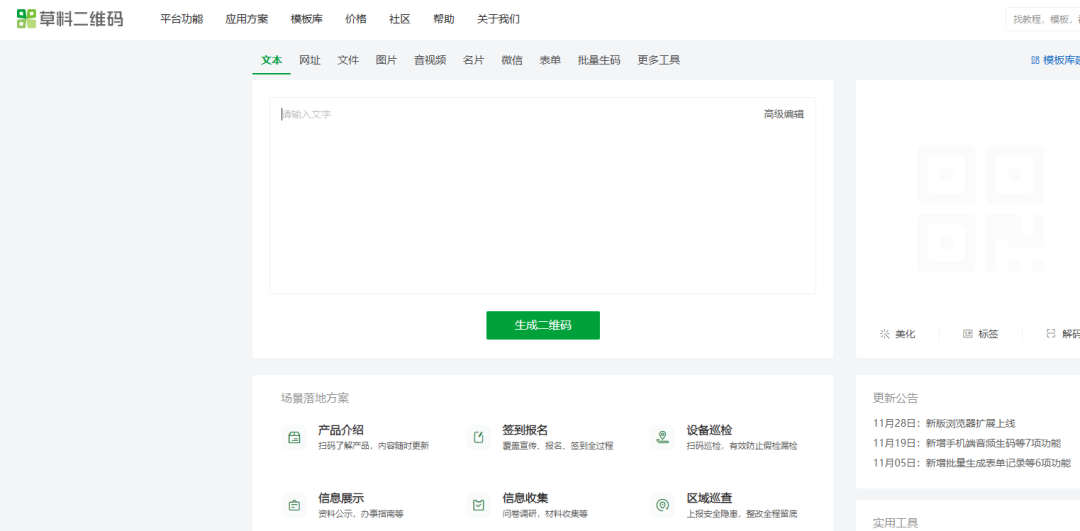The height and width of the screenshot is (531, 1080).
Task: Click the 设备巡检 icon
Action: (x=662, y=437)
